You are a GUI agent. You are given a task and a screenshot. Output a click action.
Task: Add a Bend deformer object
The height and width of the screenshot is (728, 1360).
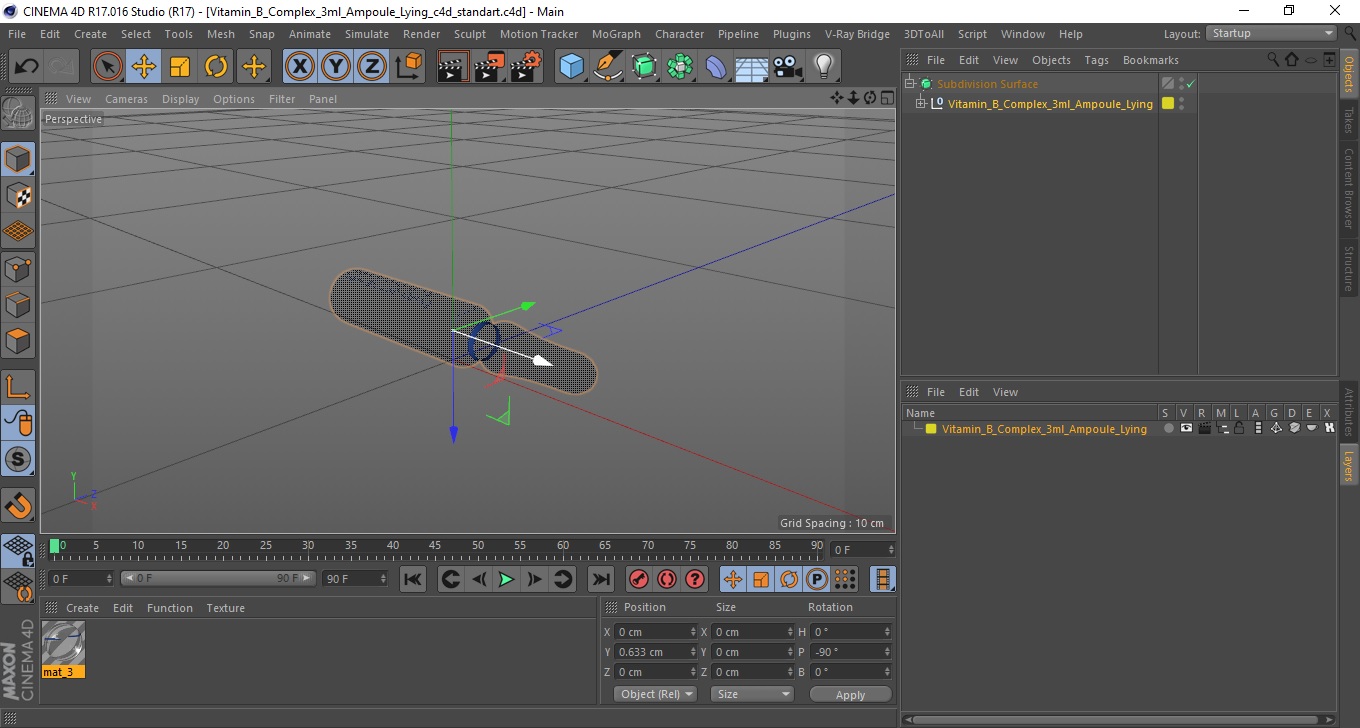[x=717, y=67]
